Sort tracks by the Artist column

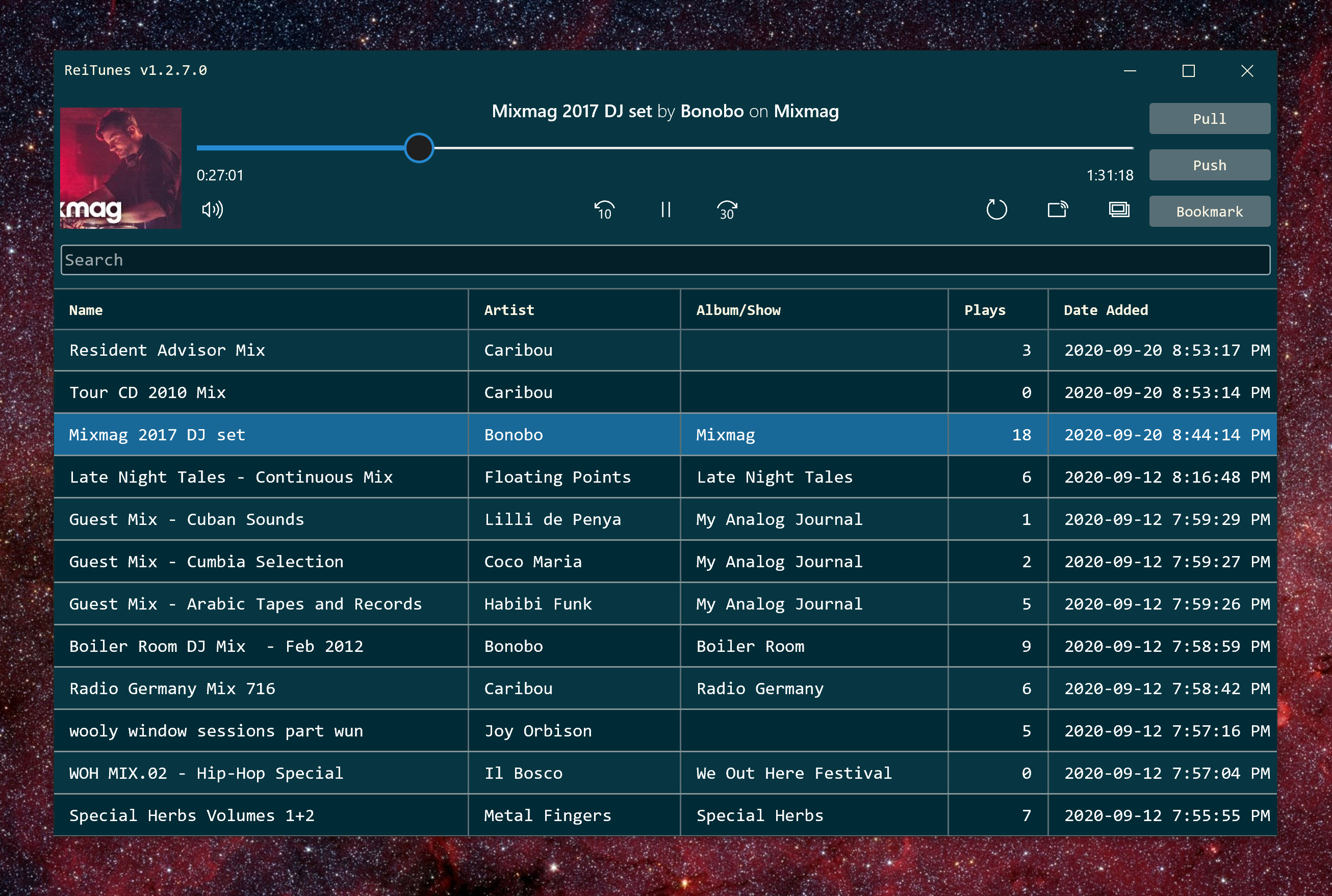tap(509, 310)
